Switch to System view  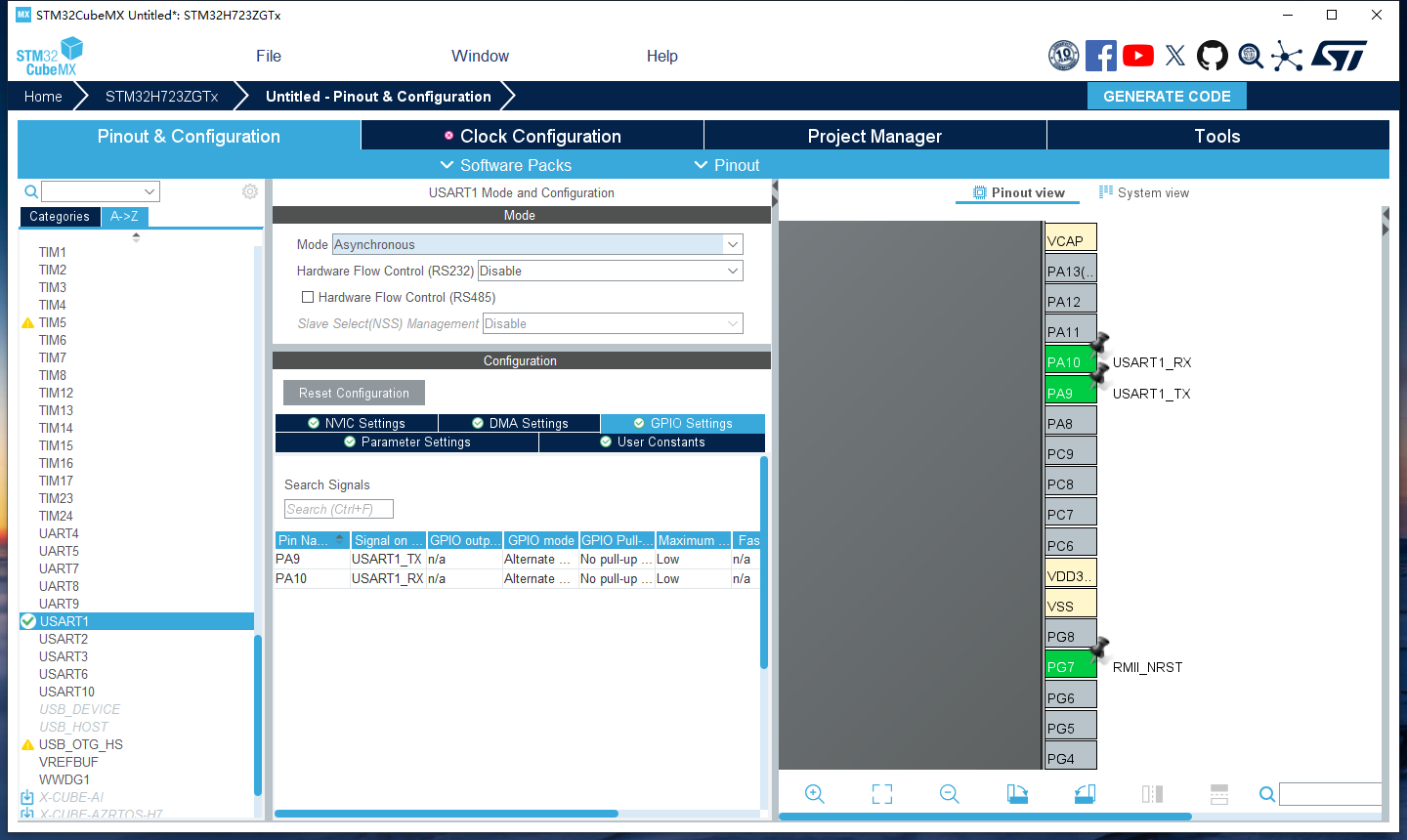(x=1144, y=192)
